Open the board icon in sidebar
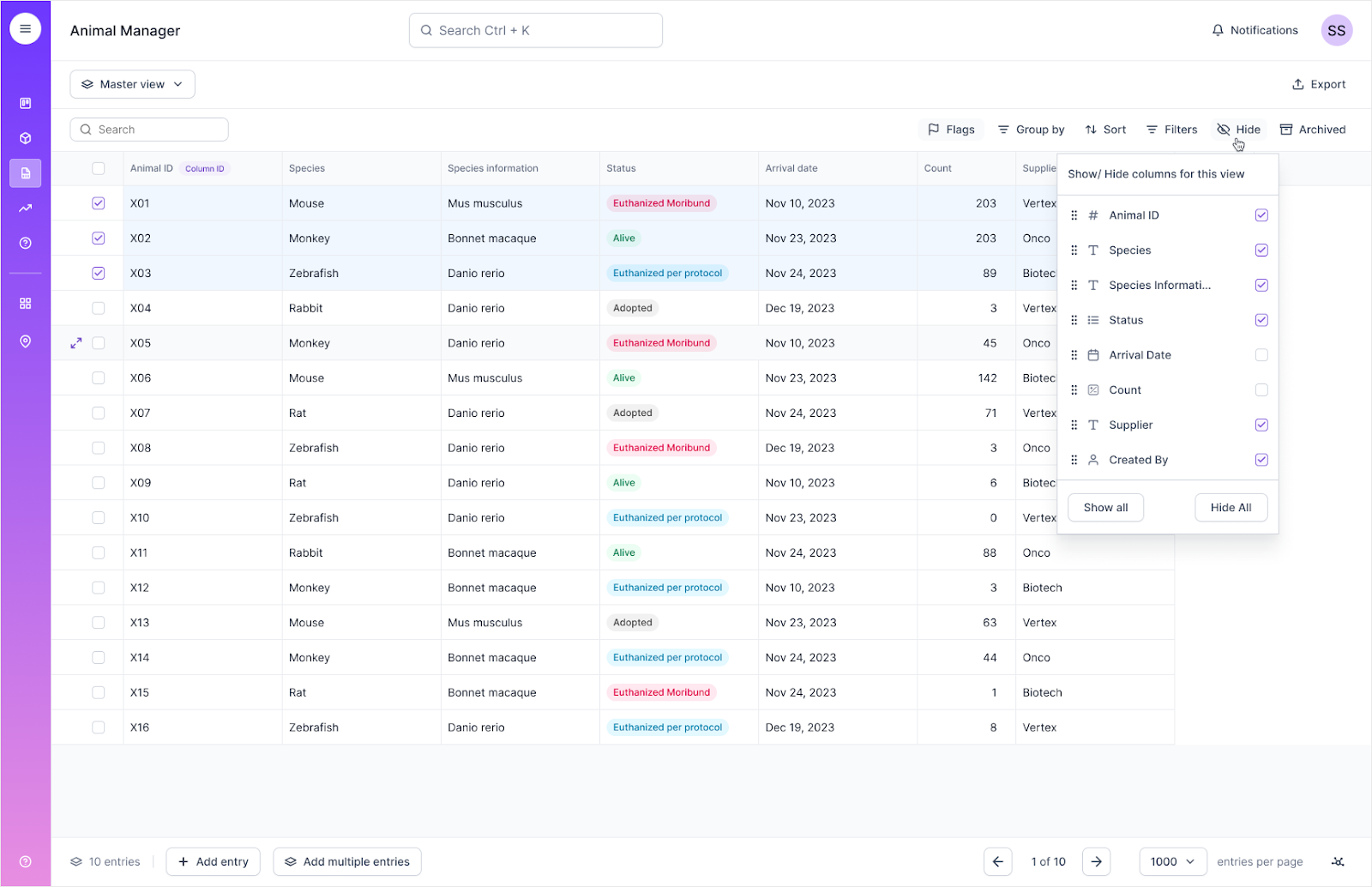The image size is (1372, 887). click(x=26, y=103)
